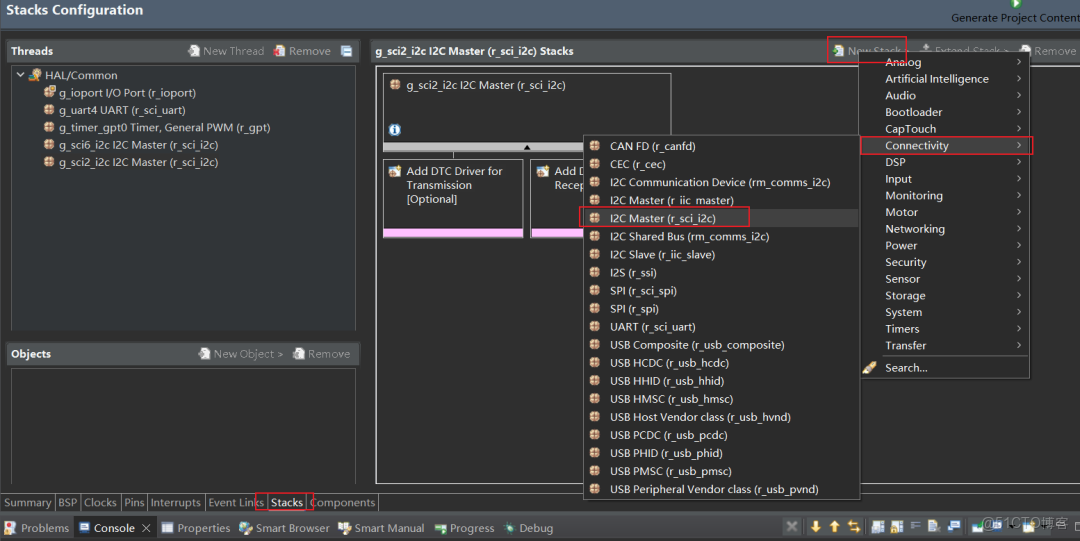Switch to the Summary tab

28,502
